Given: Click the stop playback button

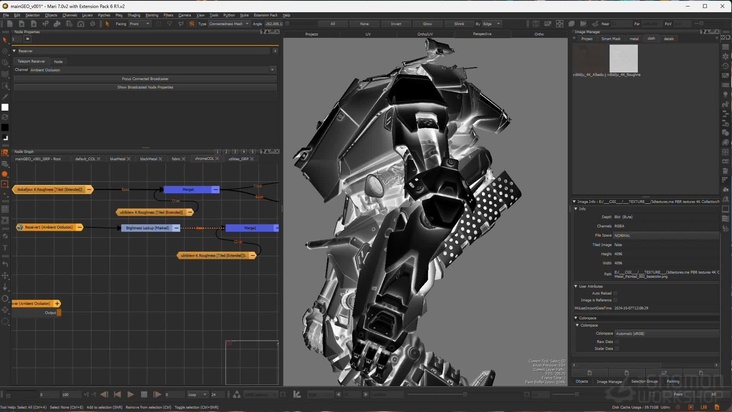Looking at the screenshot, I should (144, 395).
